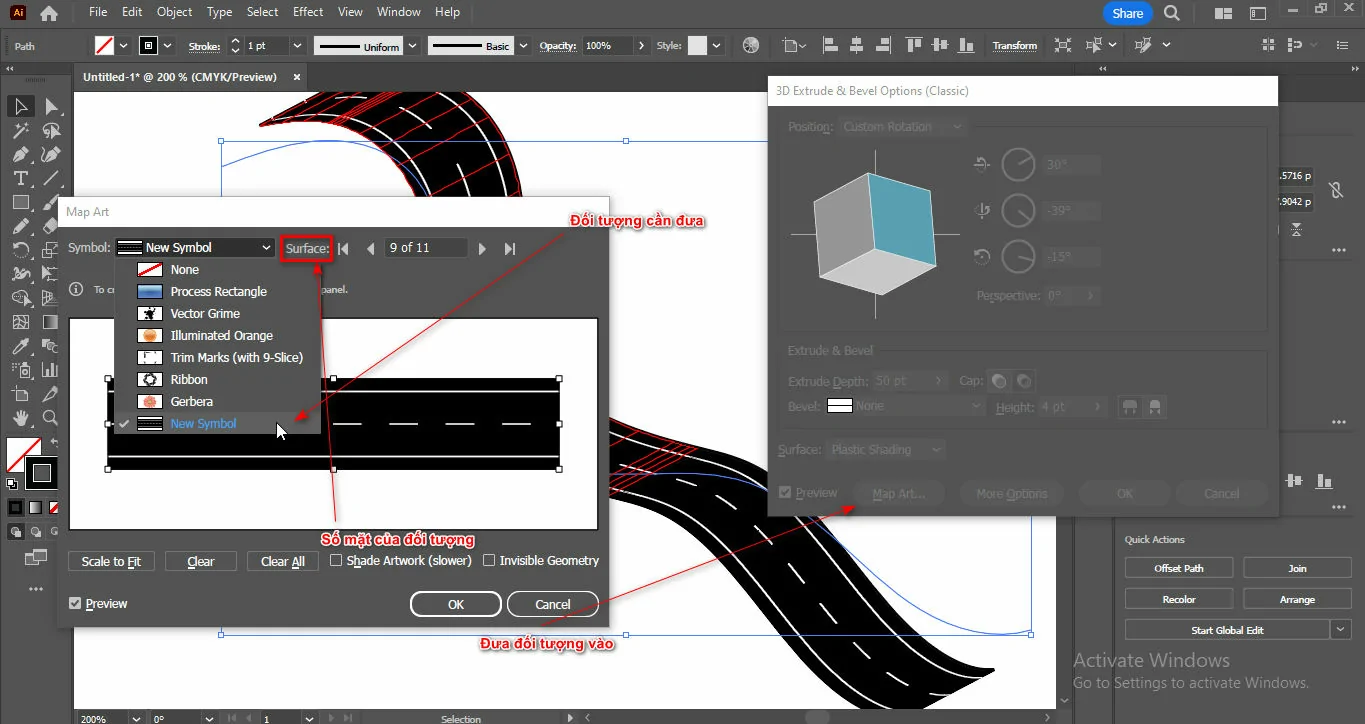Expand the Opacity 100% dropdown
Screen dimensions: 1365x724
coord(639,46)
